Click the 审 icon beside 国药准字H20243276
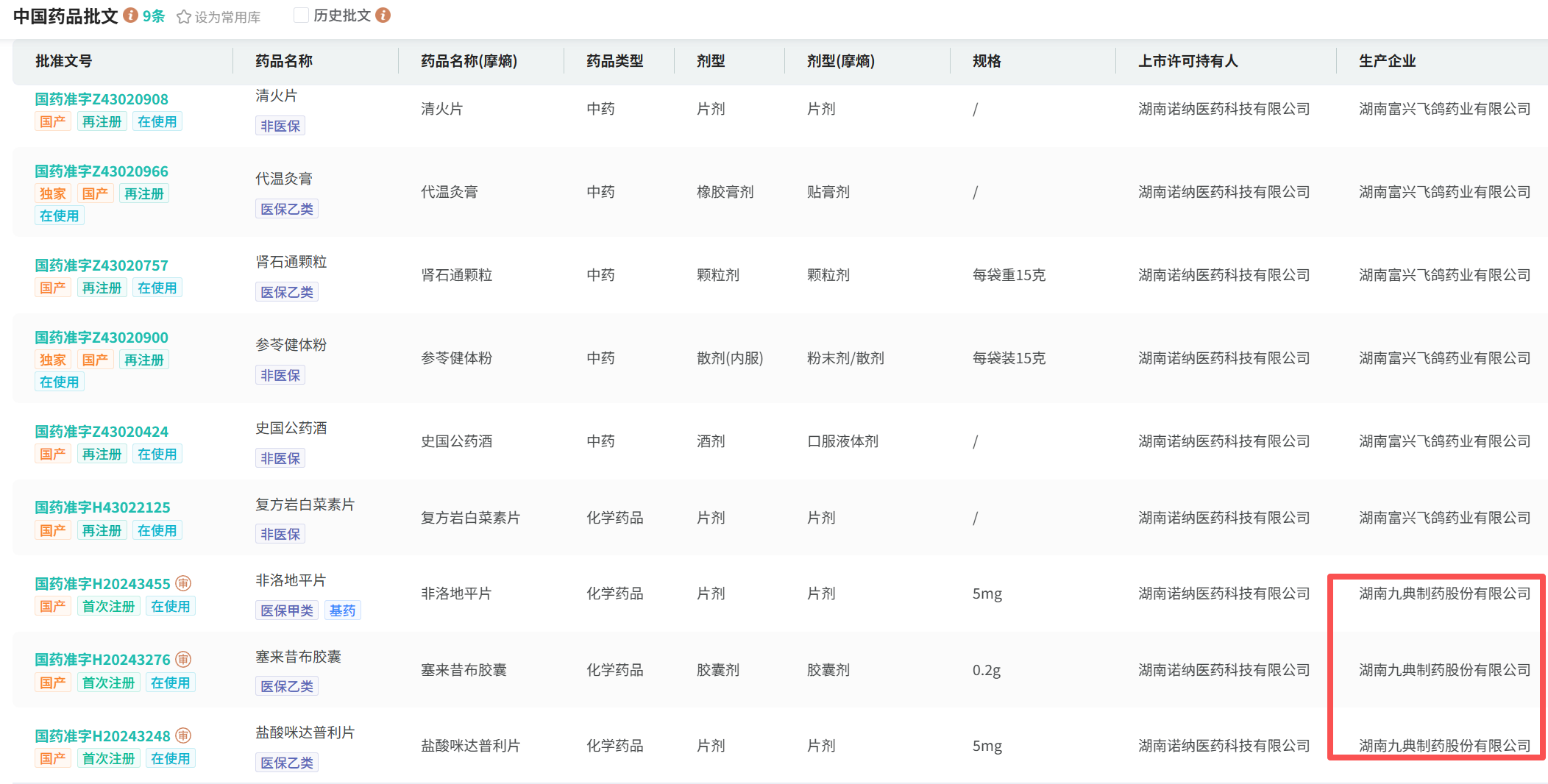This screenshot has width=1548, height=784. point(183,659)
